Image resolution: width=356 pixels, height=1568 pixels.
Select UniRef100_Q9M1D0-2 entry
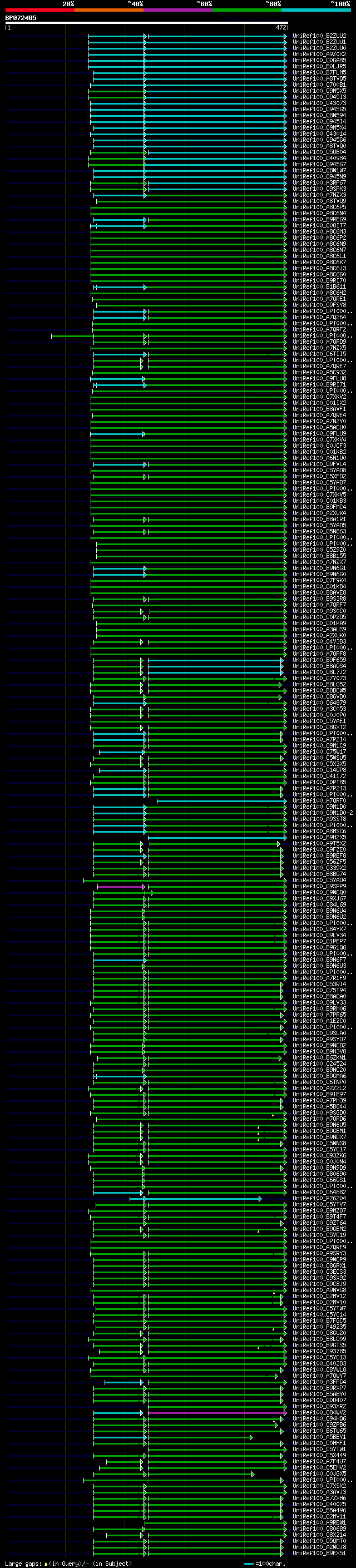(323, 813)
